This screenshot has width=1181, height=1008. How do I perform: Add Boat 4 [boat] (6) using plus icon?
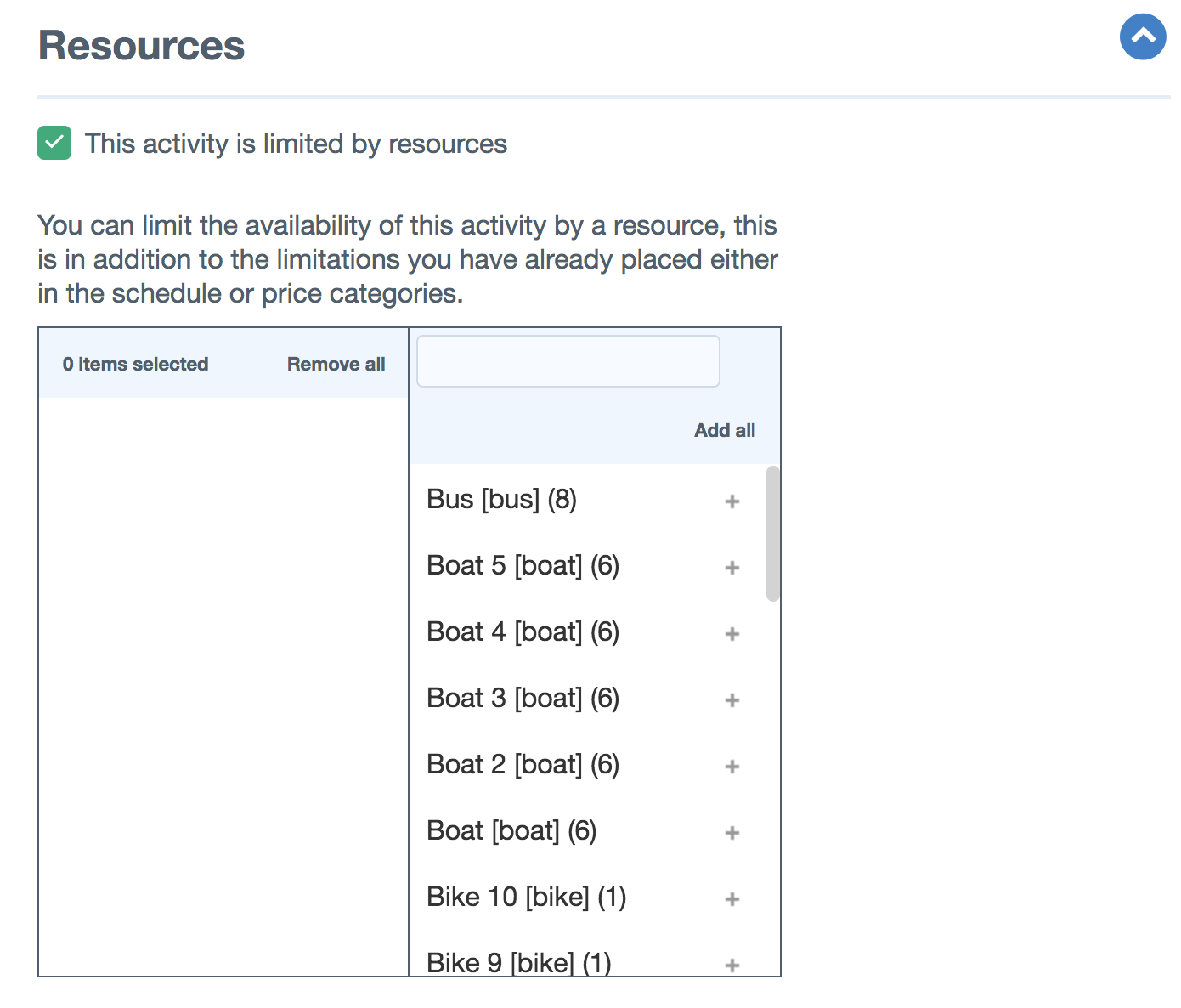(732, 634)
